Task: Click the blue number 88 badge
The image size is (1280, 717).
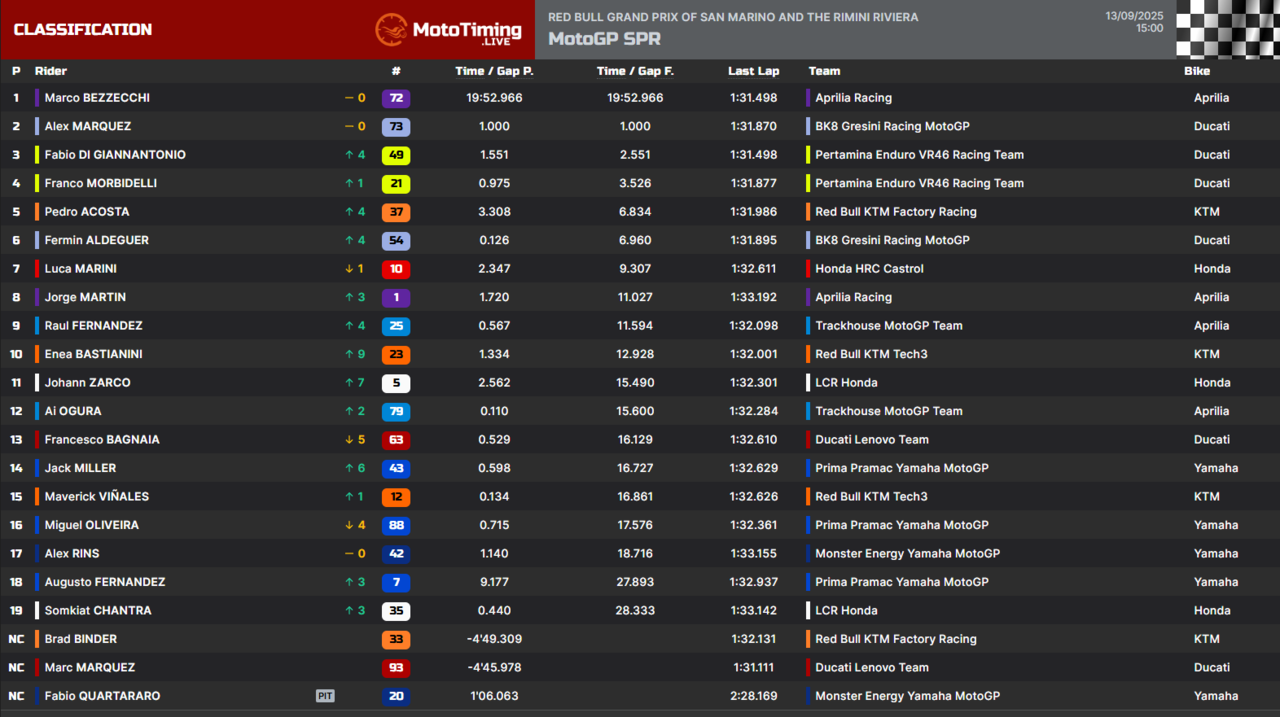Action: click(x=396, y=526)
